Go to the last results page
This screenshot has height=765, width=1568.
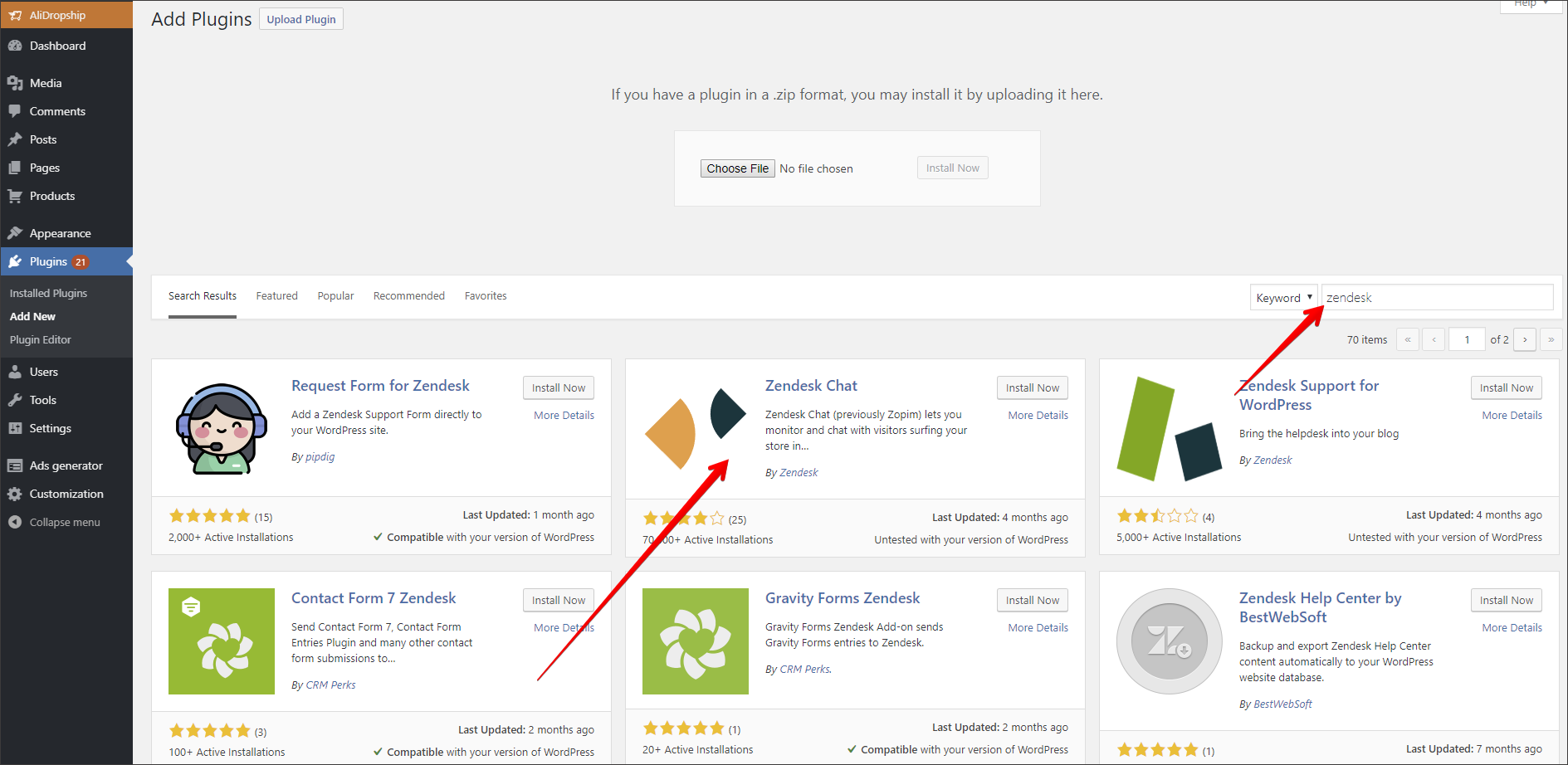click(x=1551, y=339)
